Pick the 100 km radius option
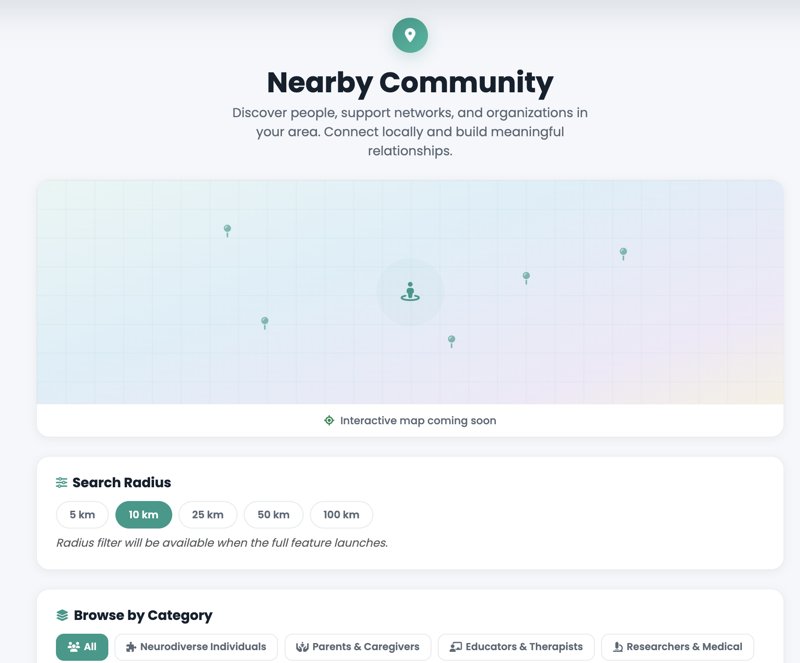800x663 pixels. click(x=341, y=515)
